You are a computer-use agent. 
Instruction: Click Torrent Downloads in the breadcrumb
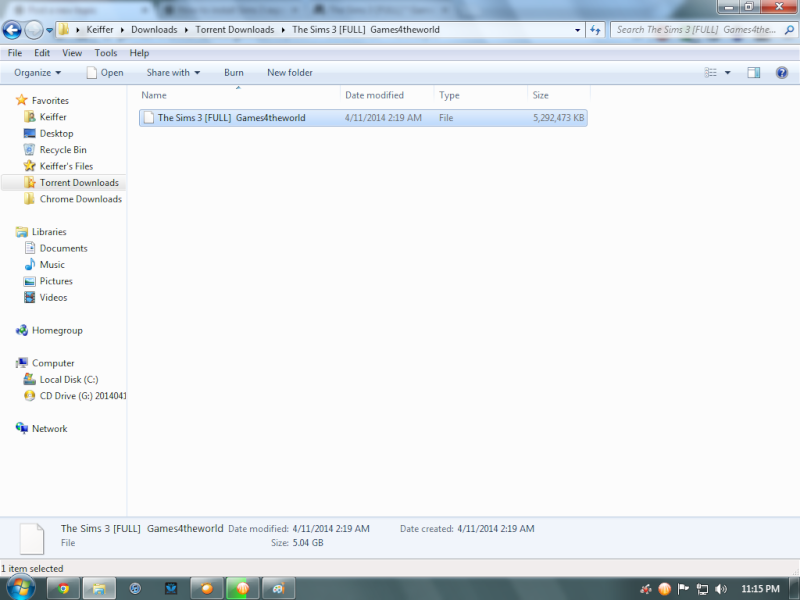pyautogui.click(x=235, y=30)
